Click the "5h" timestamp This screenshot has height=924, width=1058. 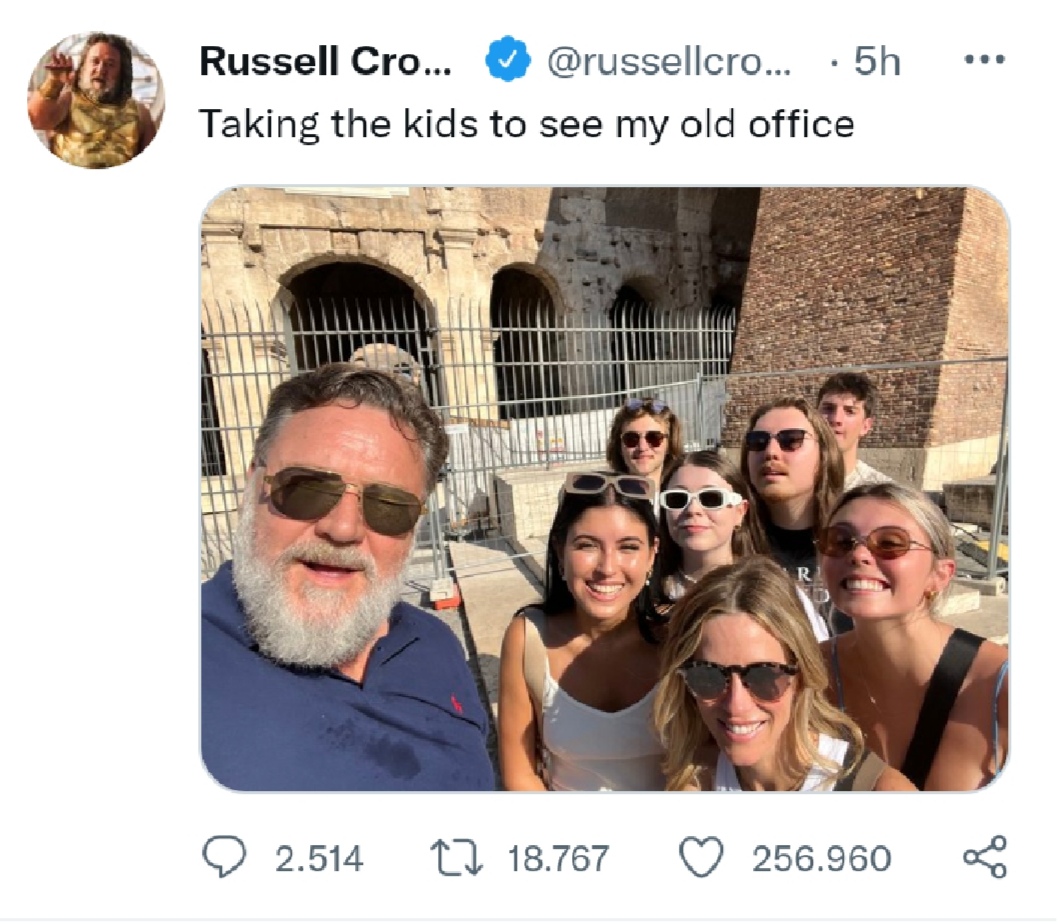coord(877,63)
